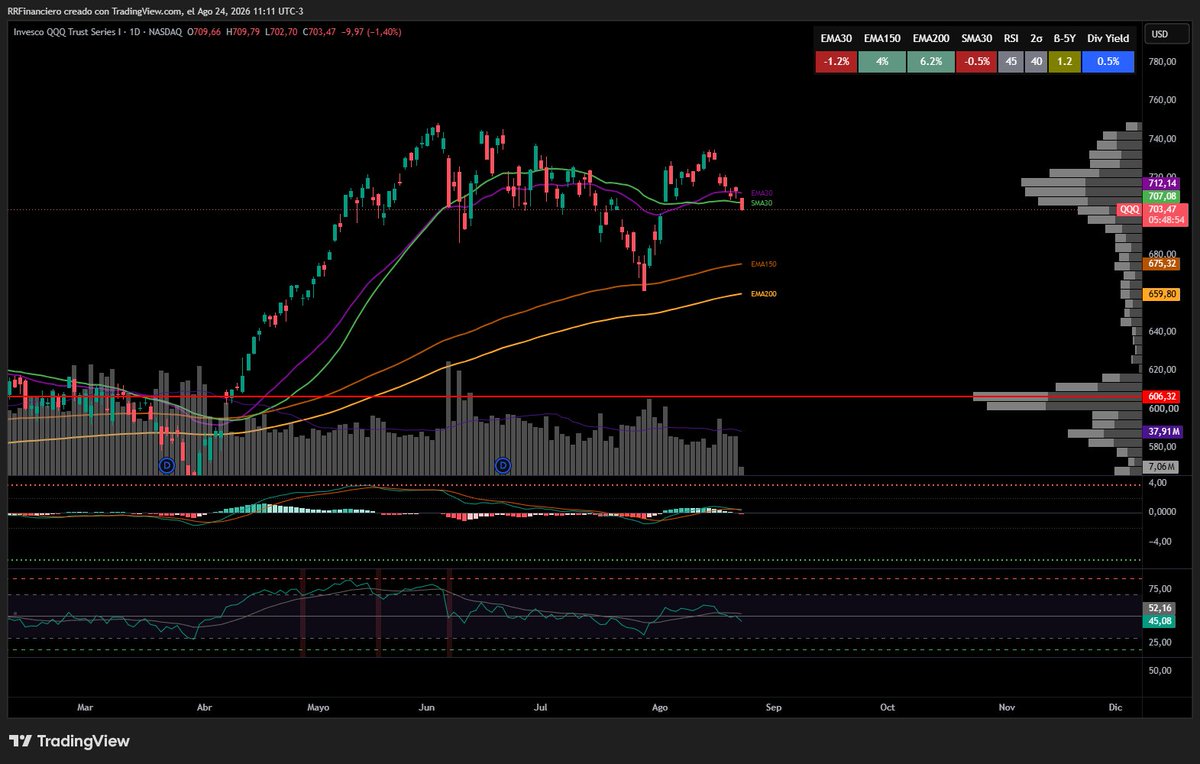1200x764 pixels.
Task: Click the orange 675,32 EMA150 price label
Action: pos(1162,264)
